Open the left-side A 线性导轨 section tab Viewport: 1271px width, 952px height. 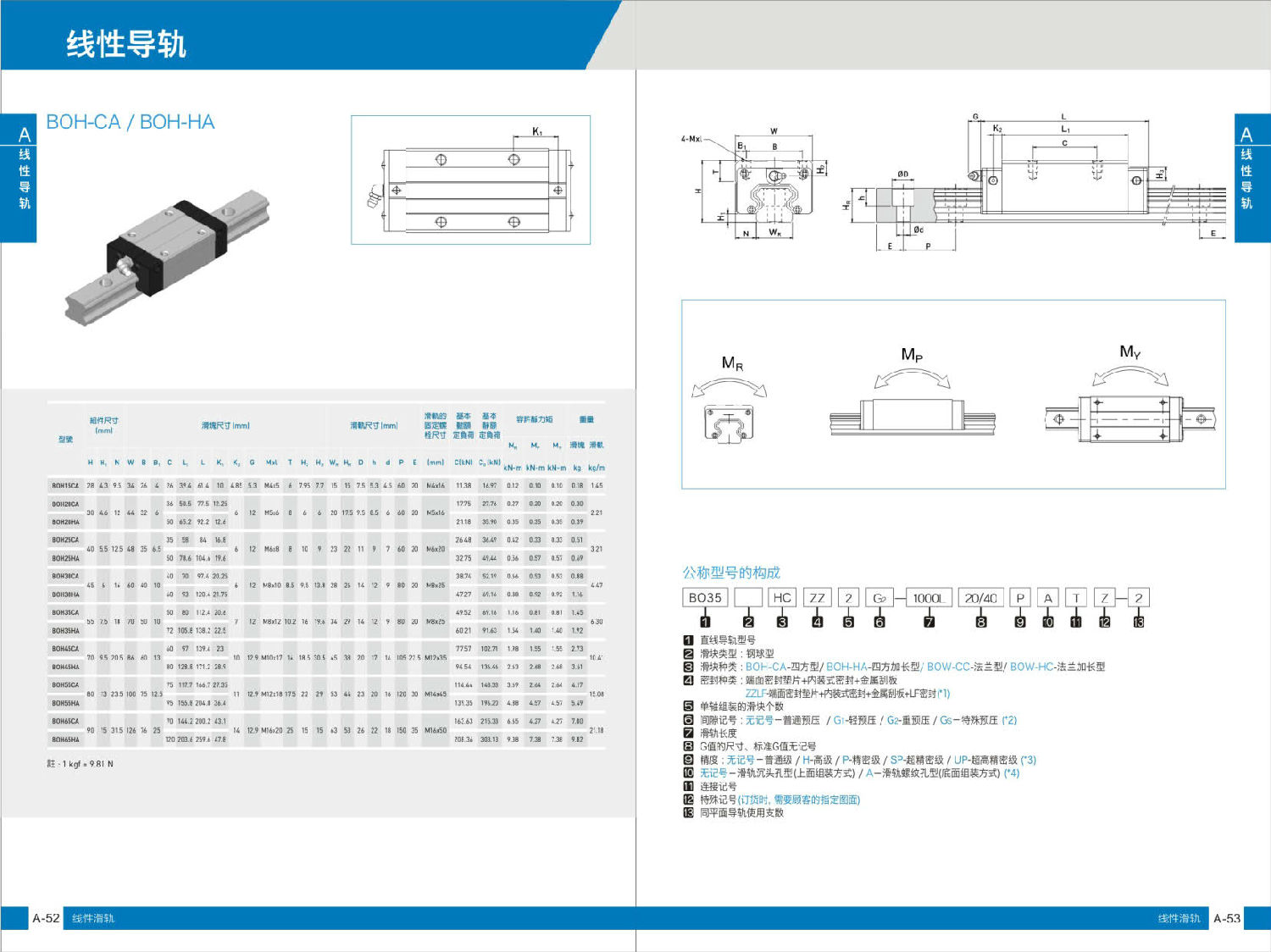point(20,178)
